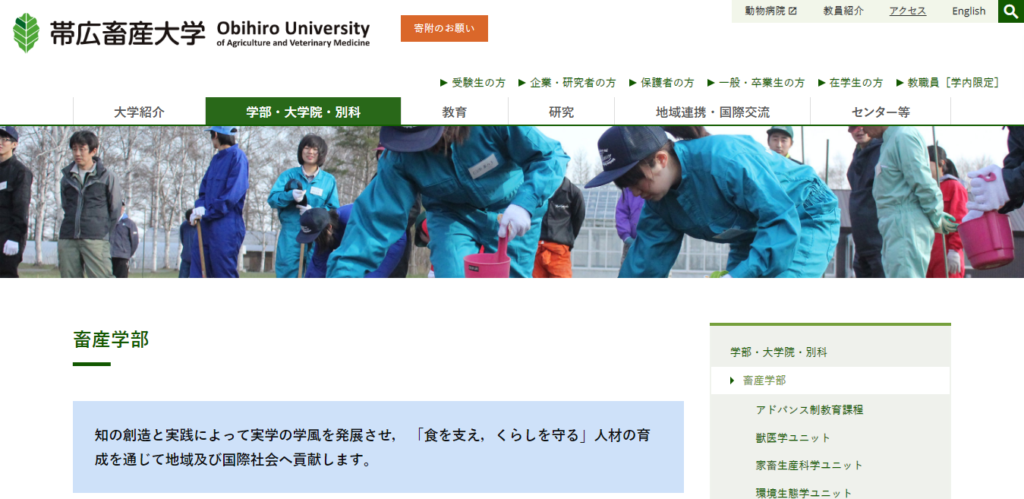
Task: Open アドバンス制教育課程 in the sidebar
Action: point(809,410)
